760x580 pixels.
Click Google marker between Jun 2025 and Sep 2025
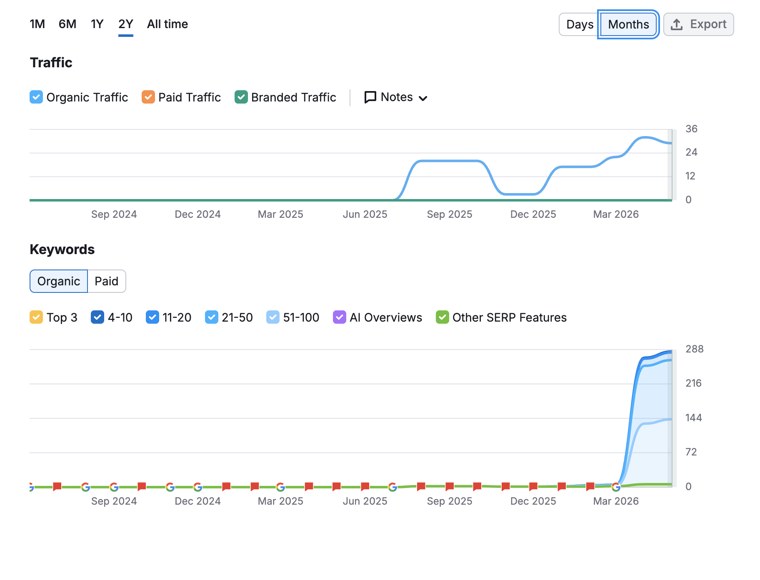[393, 486]
